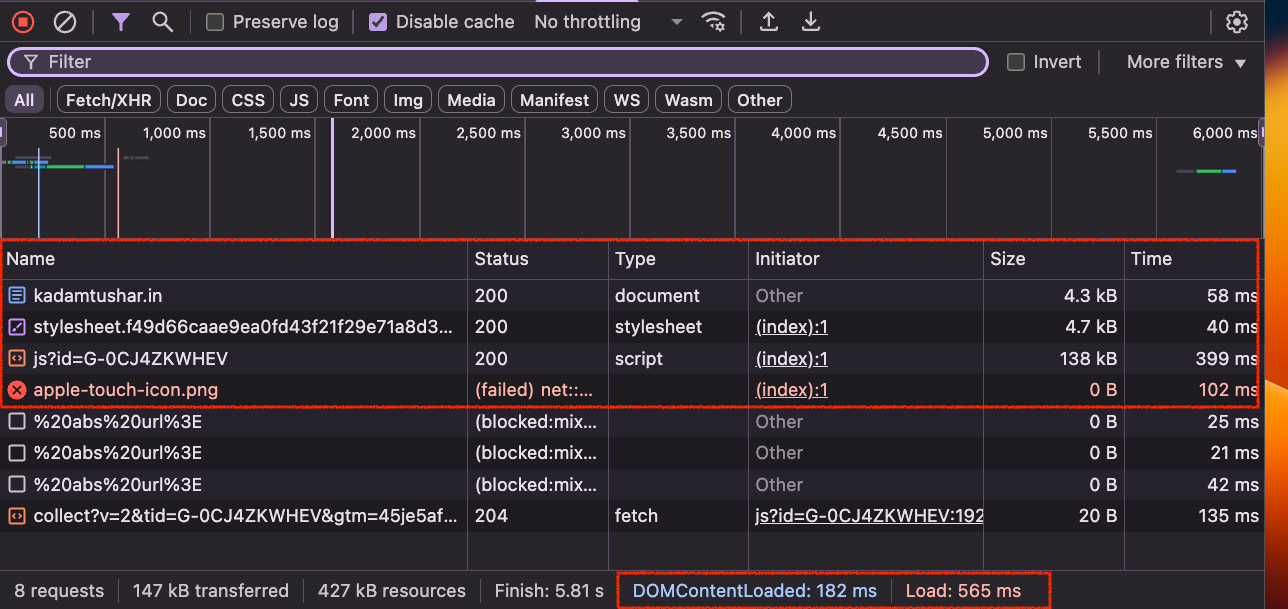The height and width of the screenshot is (609, 1288).
Task: Select the Fetch/XHR filter tab
Action: click(109, 100)
